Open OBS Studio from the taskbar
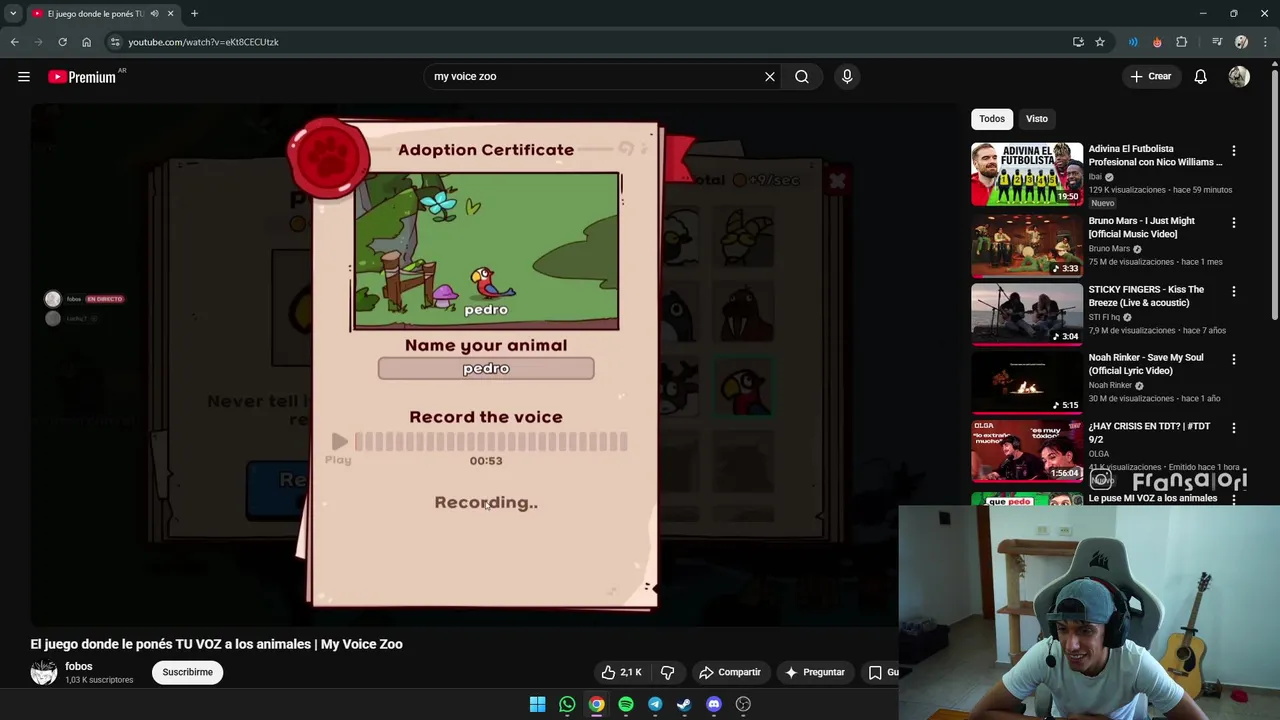 tap(743, 704)
